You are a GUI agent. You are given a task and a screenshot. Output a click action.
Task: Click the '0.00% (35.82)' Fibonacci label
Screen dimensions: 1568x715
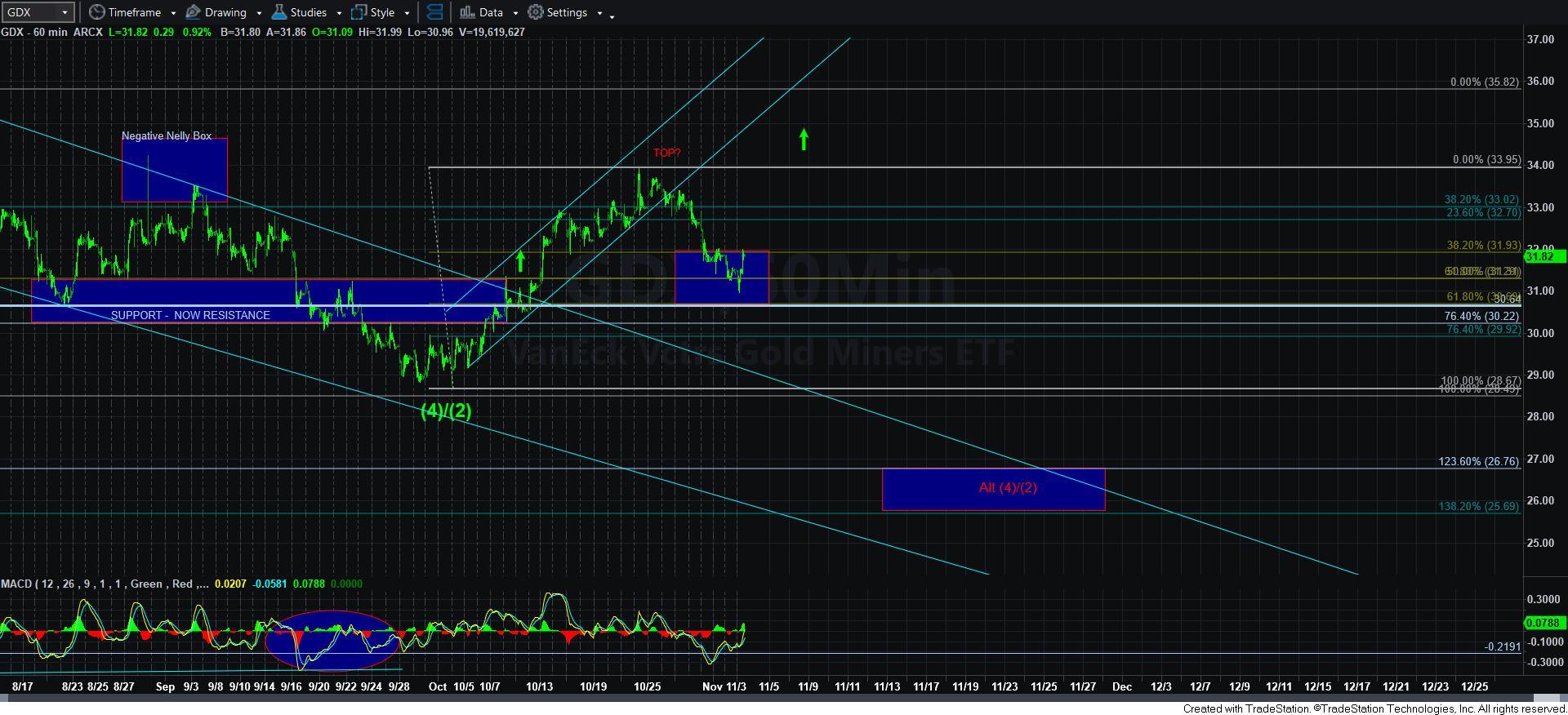click(1485, 82)
